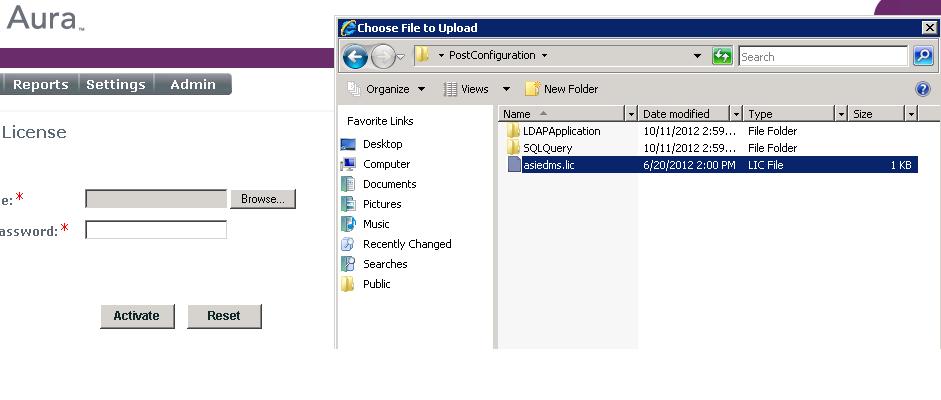Viewport: 941px width, 400px height.
Task: Open Recently Changed in Favorite Links
Action: pyautogui.click(x=406, y=244)
